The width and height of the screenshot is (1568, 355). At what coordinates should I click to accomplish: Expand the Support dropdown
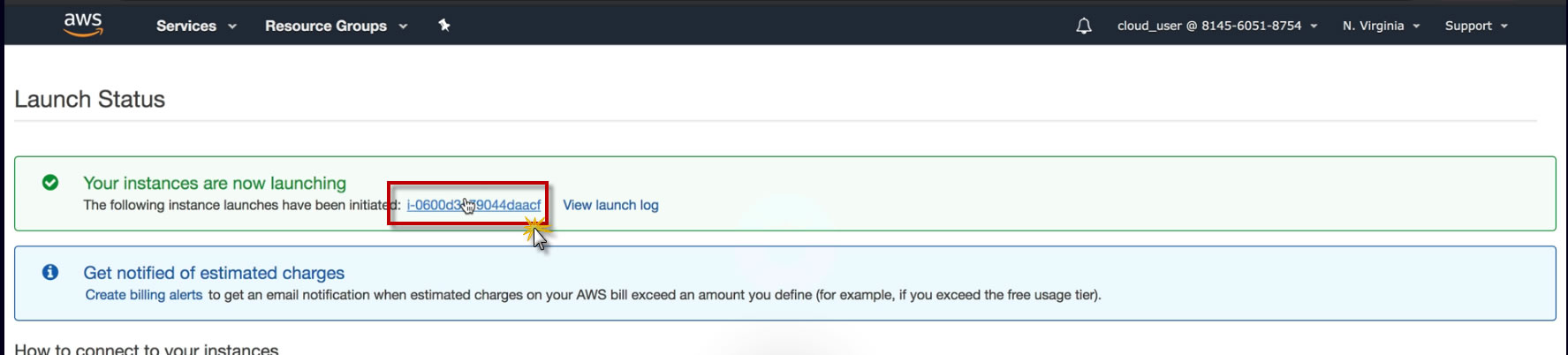pos(1468,26)
